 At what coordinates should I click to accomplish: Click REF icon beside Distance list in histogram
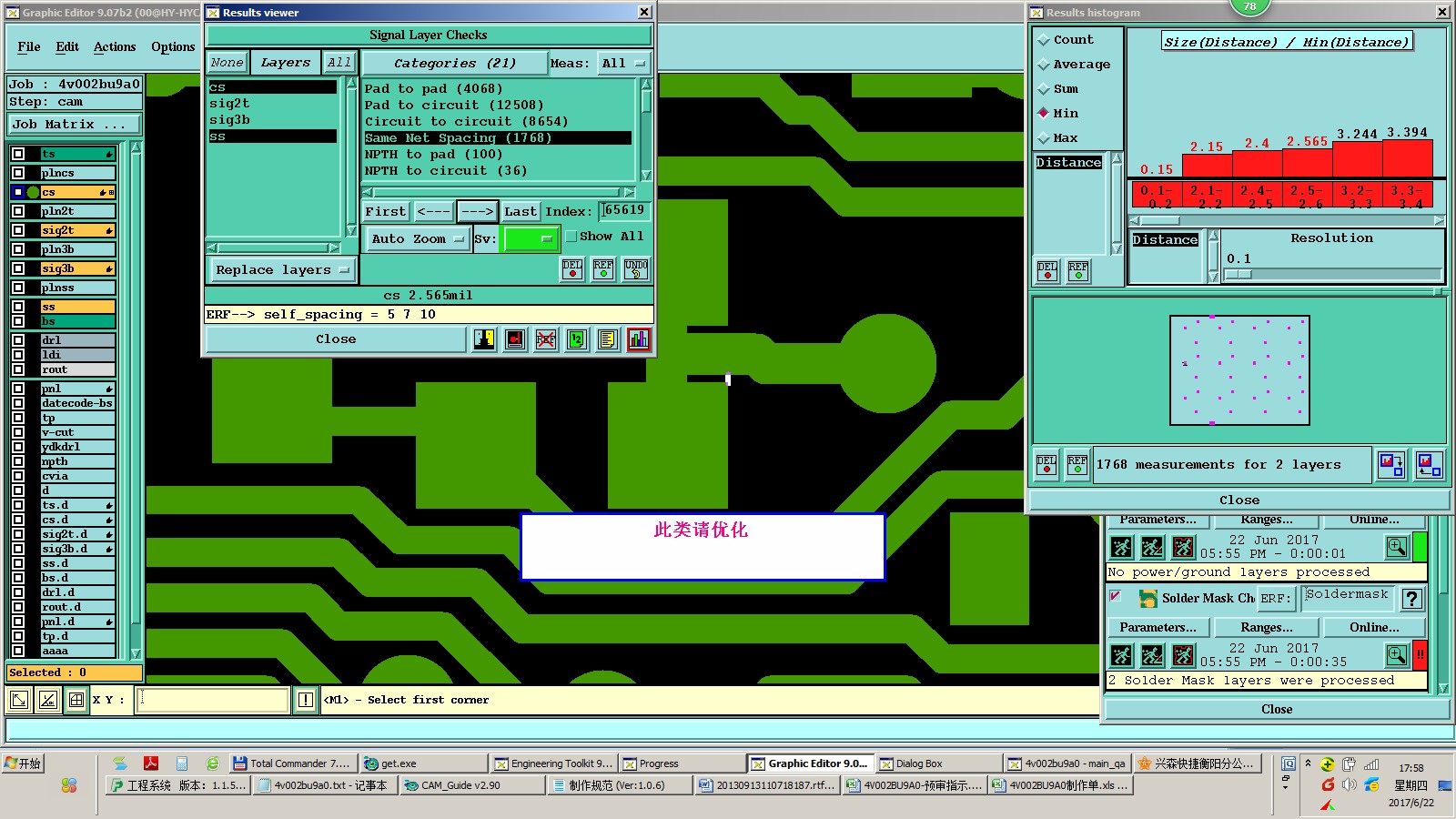(x=1078, y=271)
